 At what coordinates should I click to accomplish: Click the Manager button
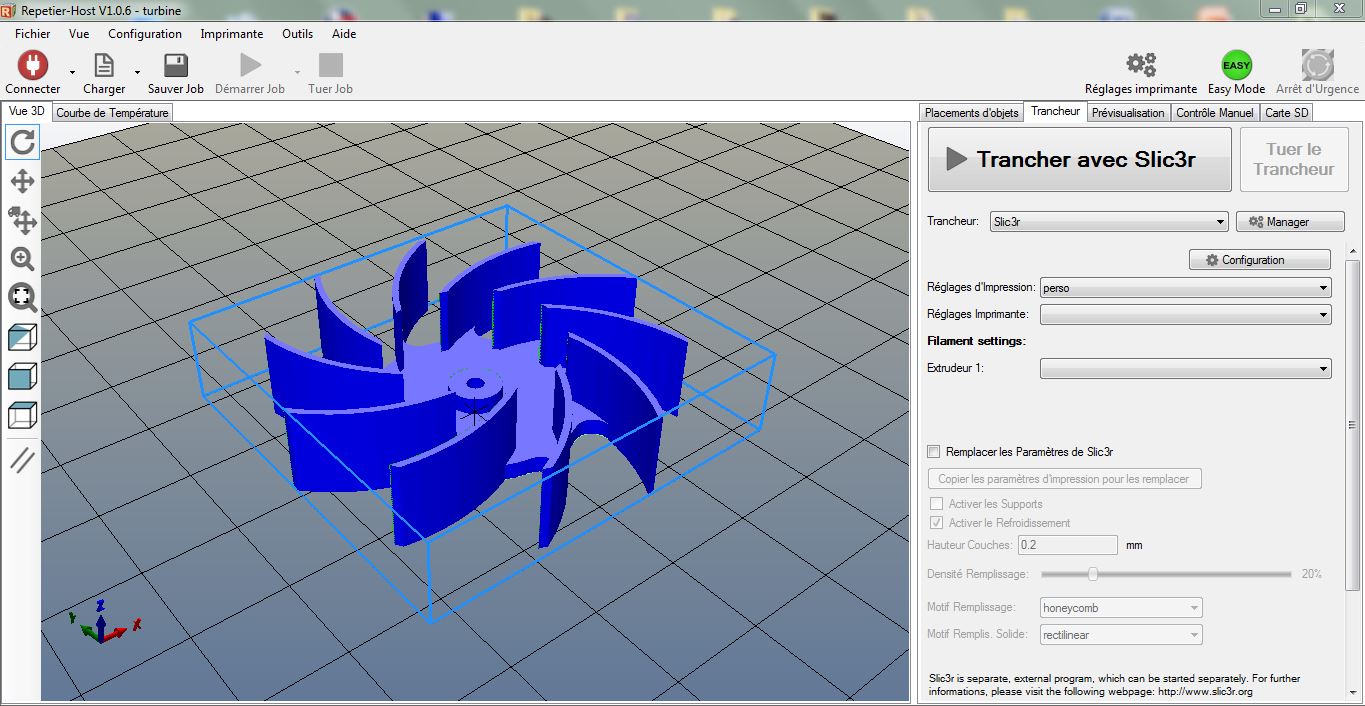click(x=1290, y=222)
